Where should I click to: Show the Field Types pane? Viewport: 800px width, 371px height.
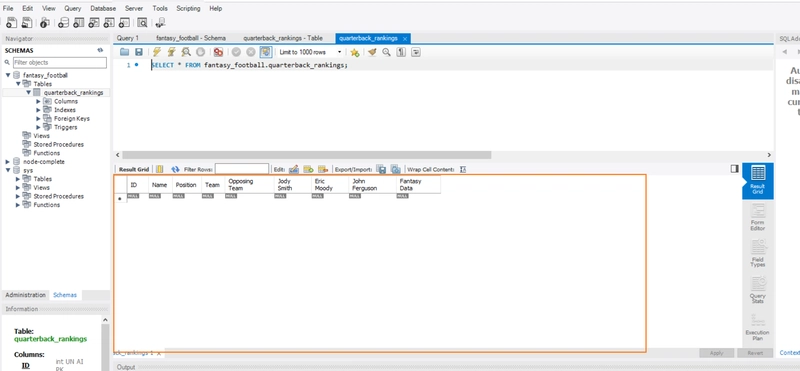tap(758, 254)
